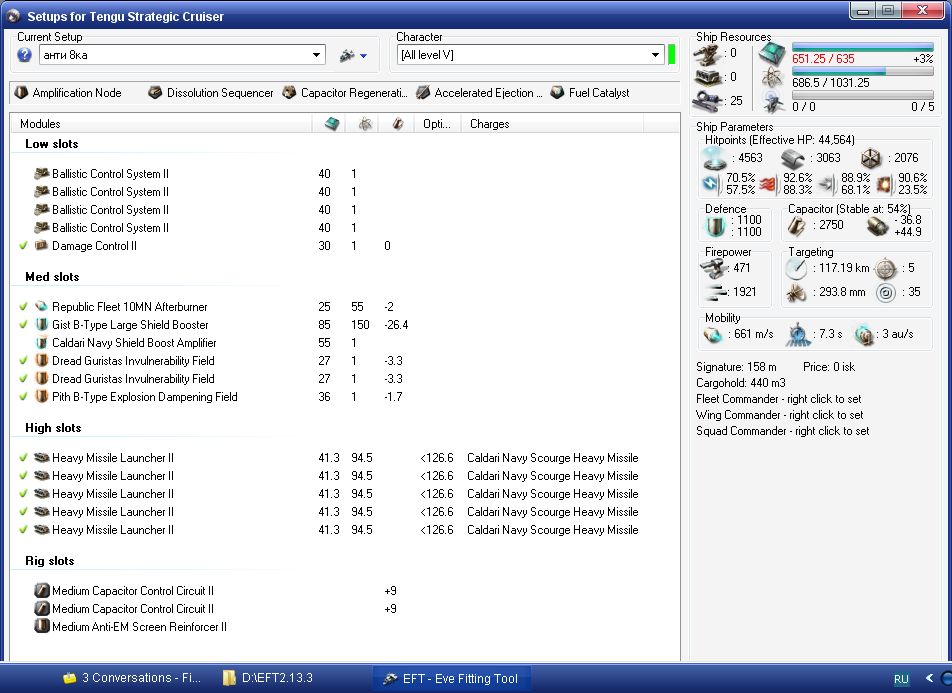Open 3 Conversations taskbar button
952x693 pixels.
[132, 678]
